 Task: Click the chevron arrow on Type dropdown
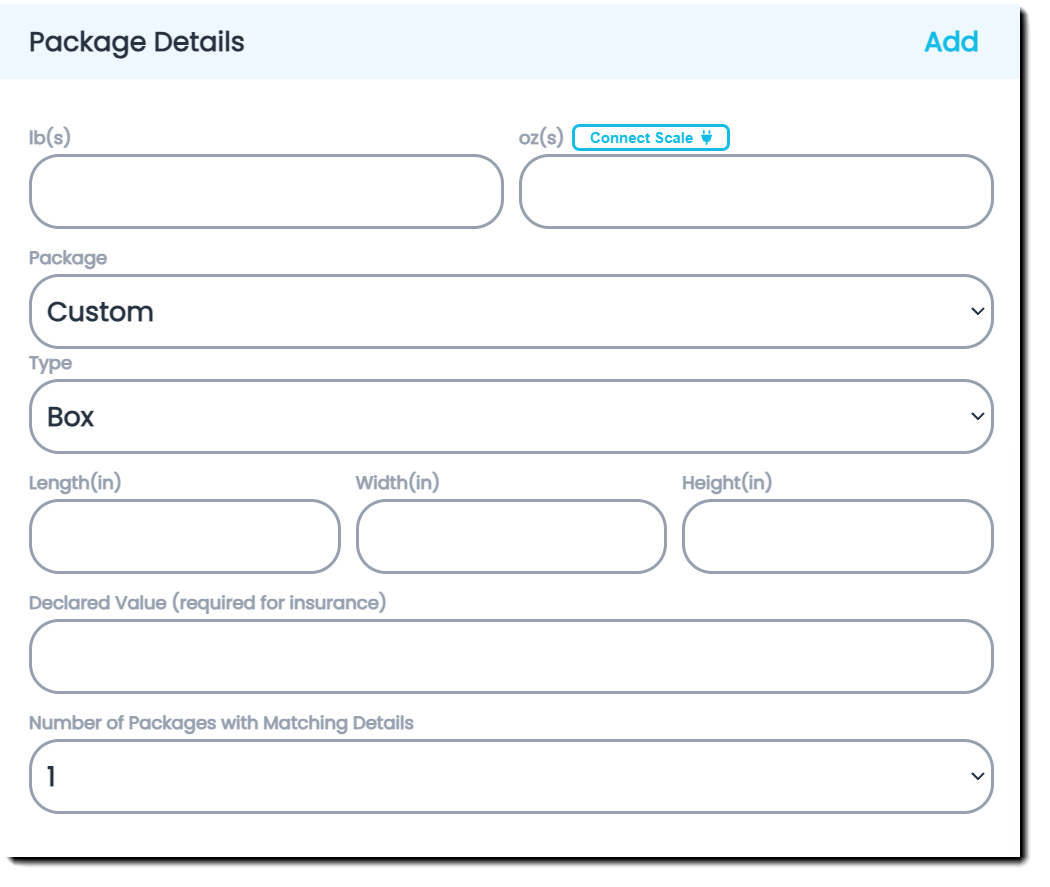pos(977,417)
